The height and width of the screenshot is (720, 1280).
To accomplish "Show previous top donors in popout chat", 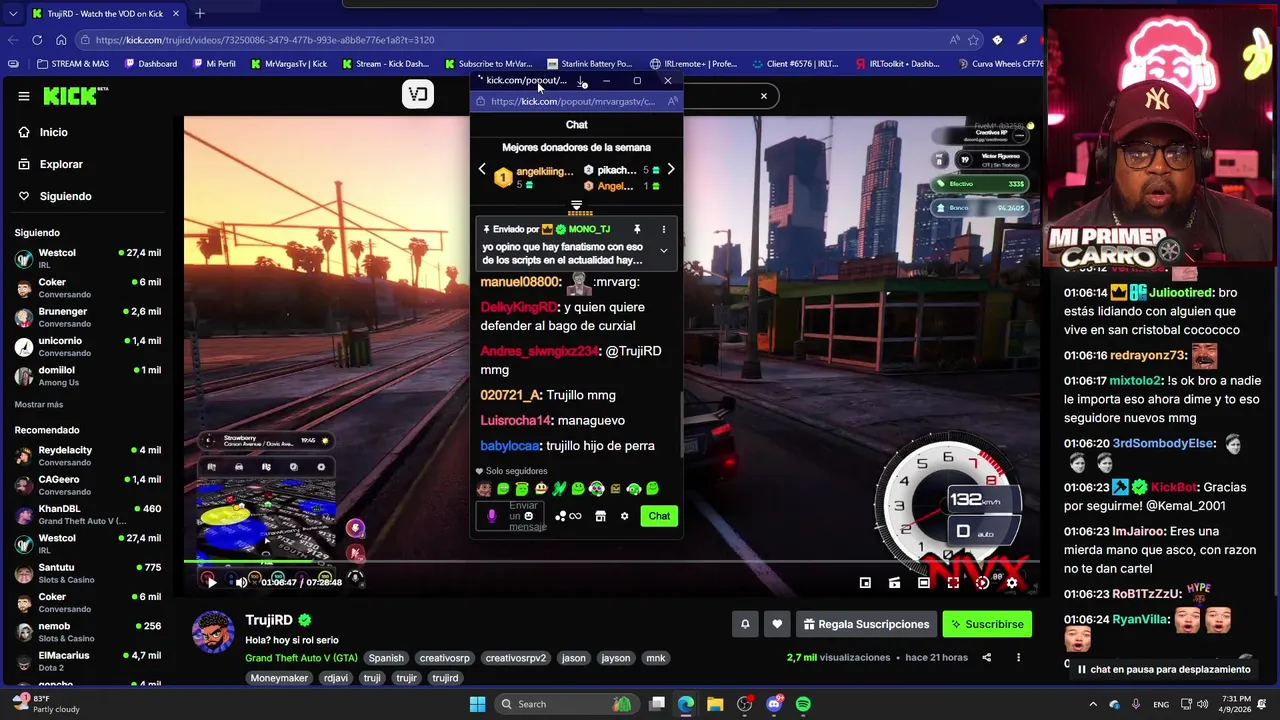I will click(x=482, y=169).
